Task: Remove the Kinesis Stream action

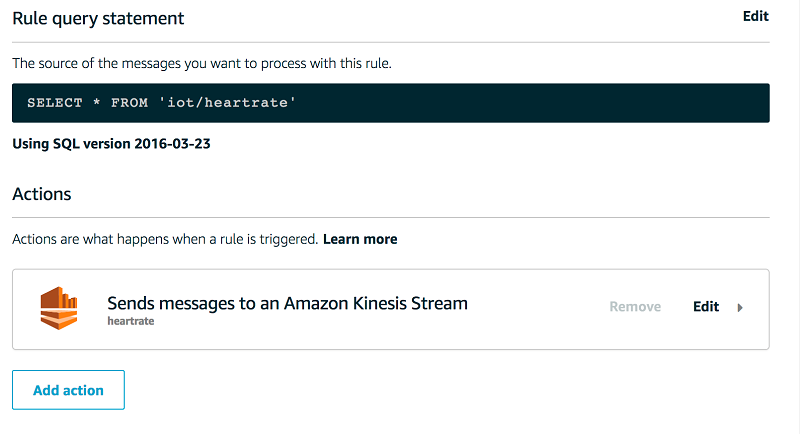Action: (635, 307)
